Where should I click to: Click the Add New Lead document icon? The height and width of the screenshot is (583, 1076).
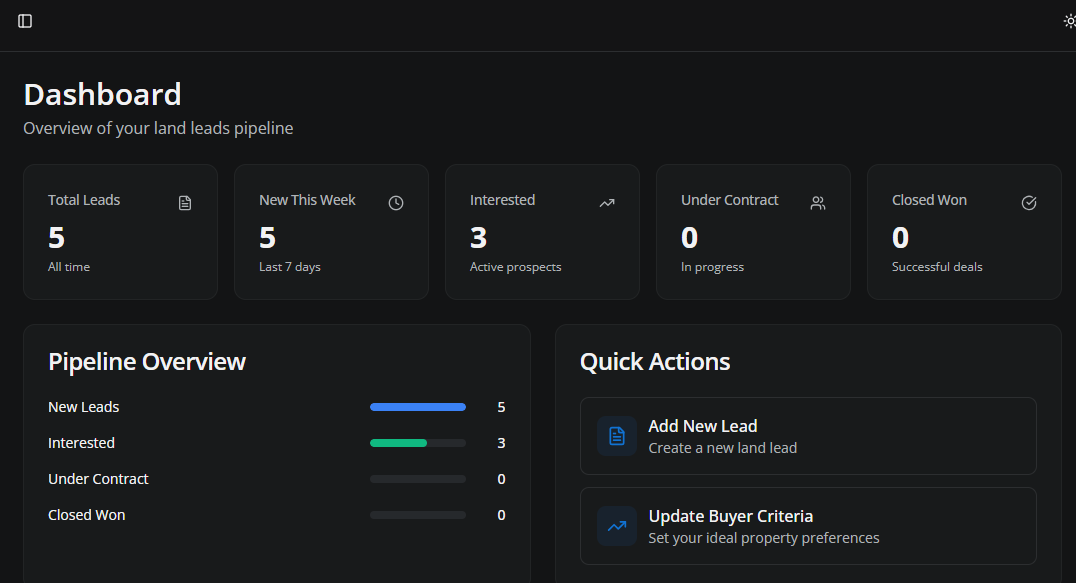(x=617, y=435)
